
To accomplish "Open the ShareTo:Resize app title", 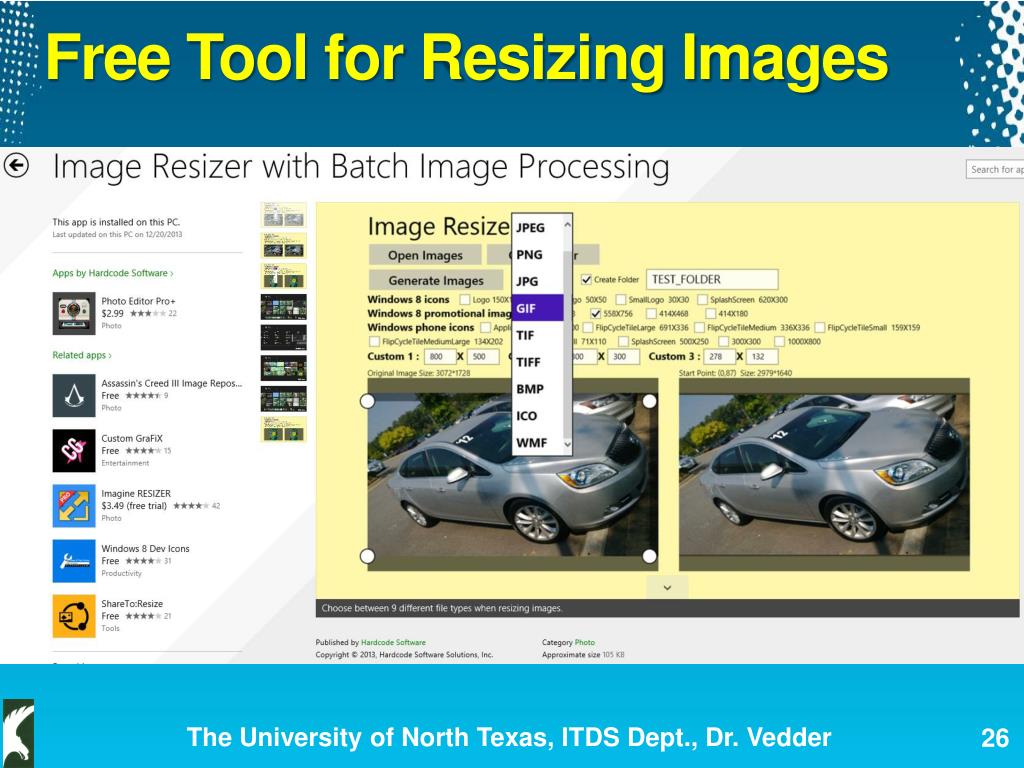I will click(x=132, y=603).
